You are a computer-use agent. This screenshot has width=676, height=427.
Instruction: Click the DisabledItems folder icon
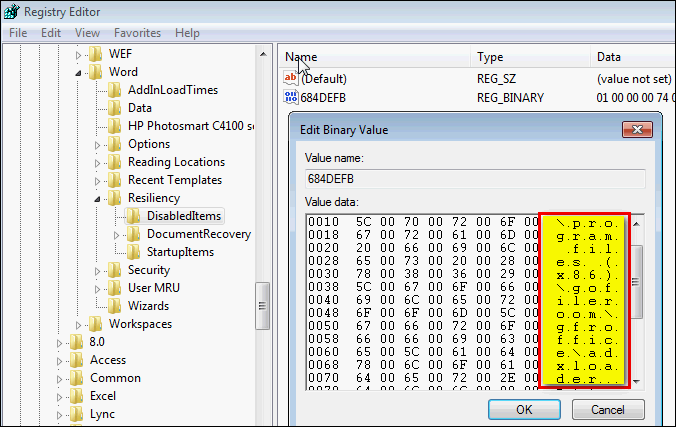[x=134, y=216]
